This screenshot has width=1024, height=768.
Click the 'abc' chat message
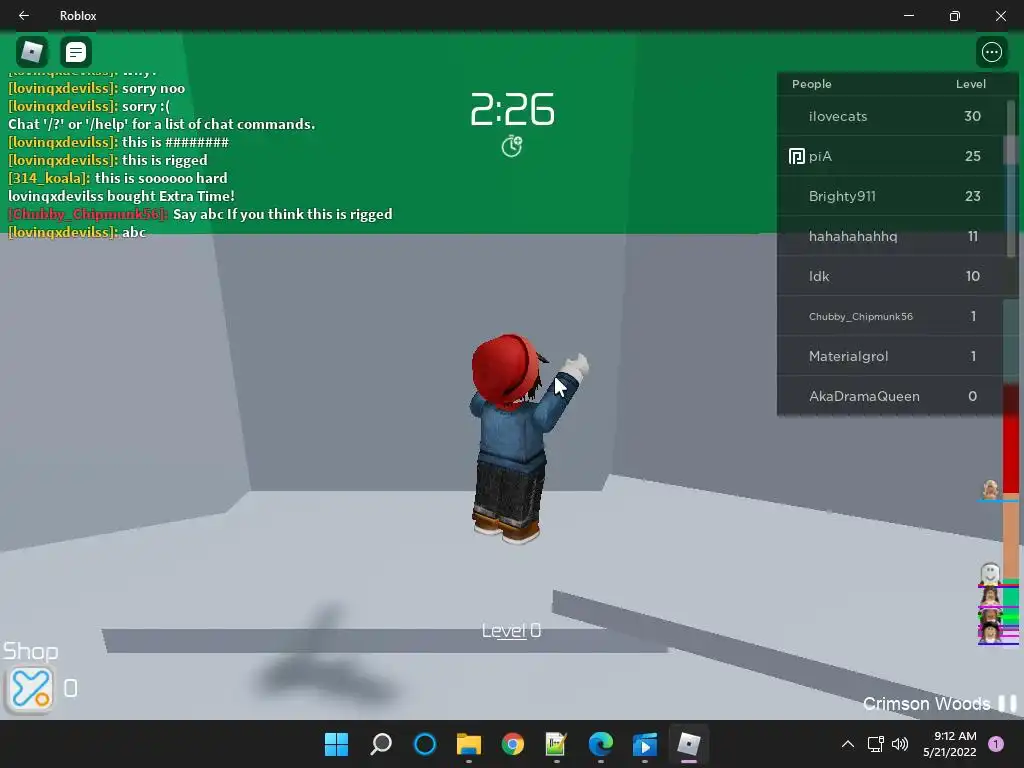[x=134, y=232]
